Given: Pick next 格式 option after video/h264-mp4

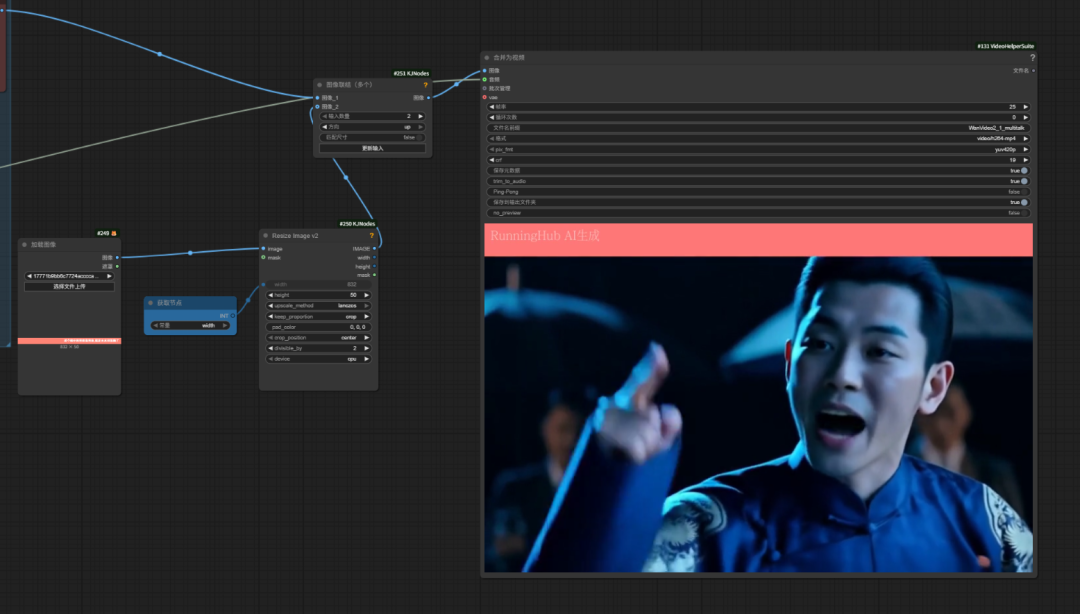Looking at the screenshot, I should 1026,139.
